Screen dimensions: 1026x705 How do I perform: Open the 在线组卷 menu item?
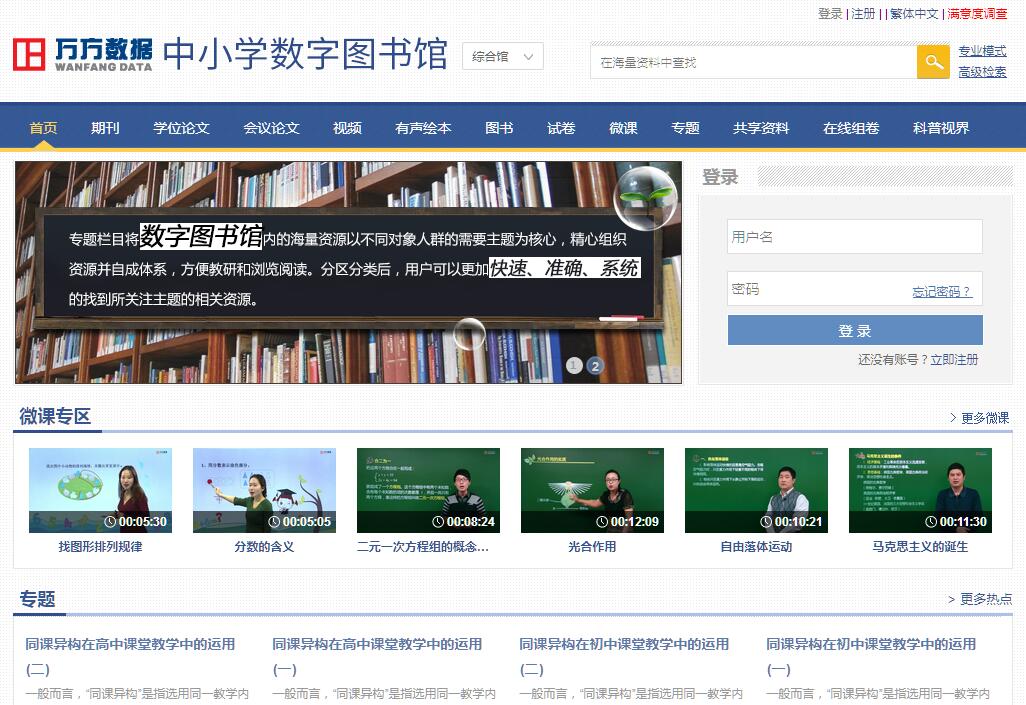pos(851,128)
